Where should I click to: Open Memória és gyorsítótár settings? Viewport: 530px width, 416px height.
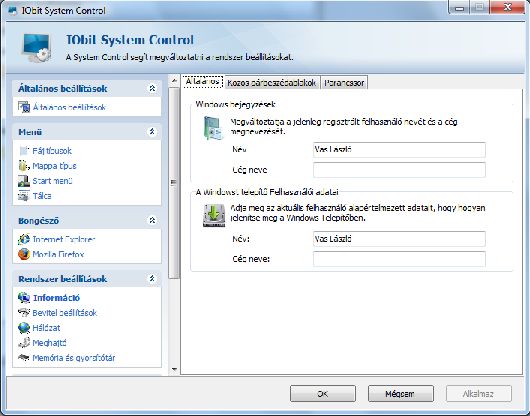(74, 358)
